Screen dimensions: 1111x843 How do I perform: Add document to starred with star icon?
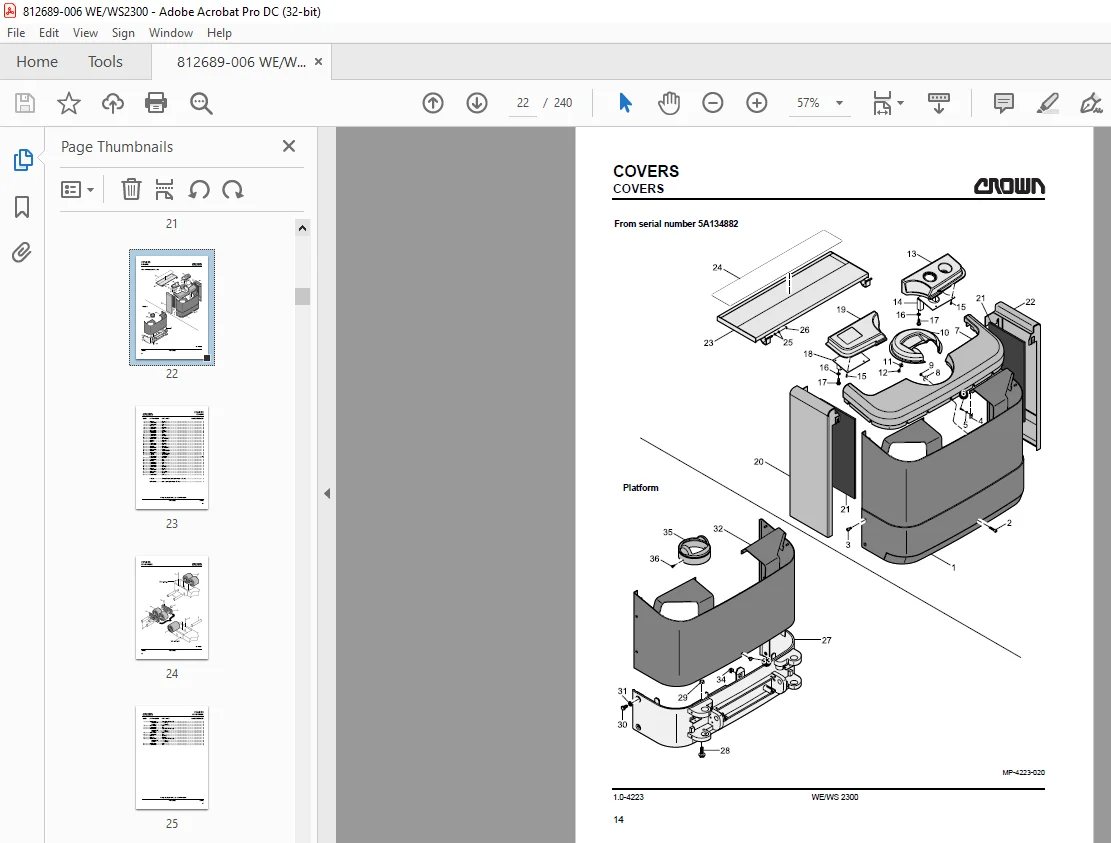pyautogui.click(x=69, y=103)
